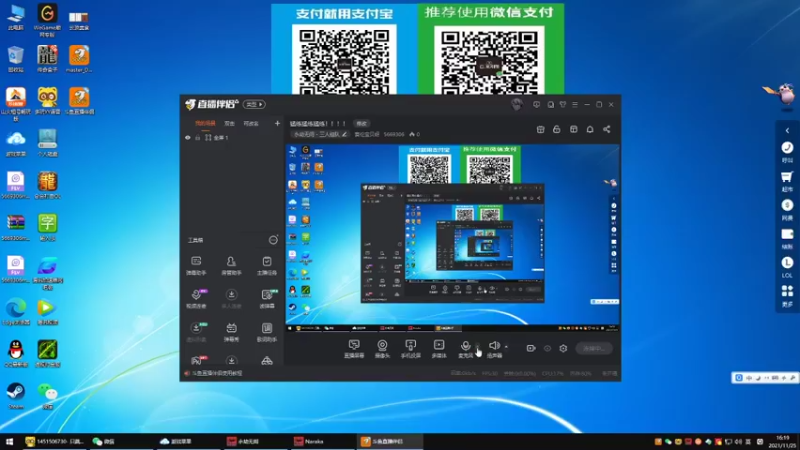Open the 滤镜 tool with green badge
This screenshot has height=450, width=800.
267,298
